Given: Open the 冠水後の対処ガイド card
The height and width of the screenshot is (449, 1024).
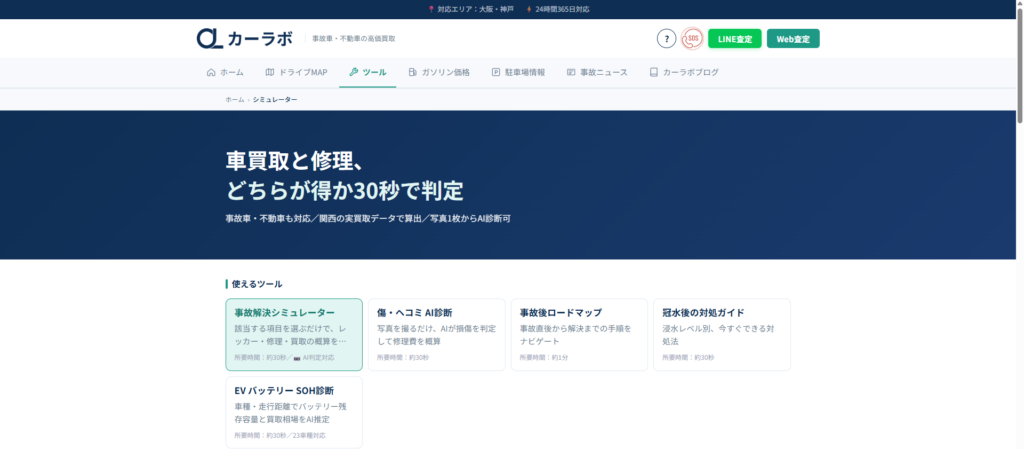Looking at the screenshot, I should click(722, 335).
